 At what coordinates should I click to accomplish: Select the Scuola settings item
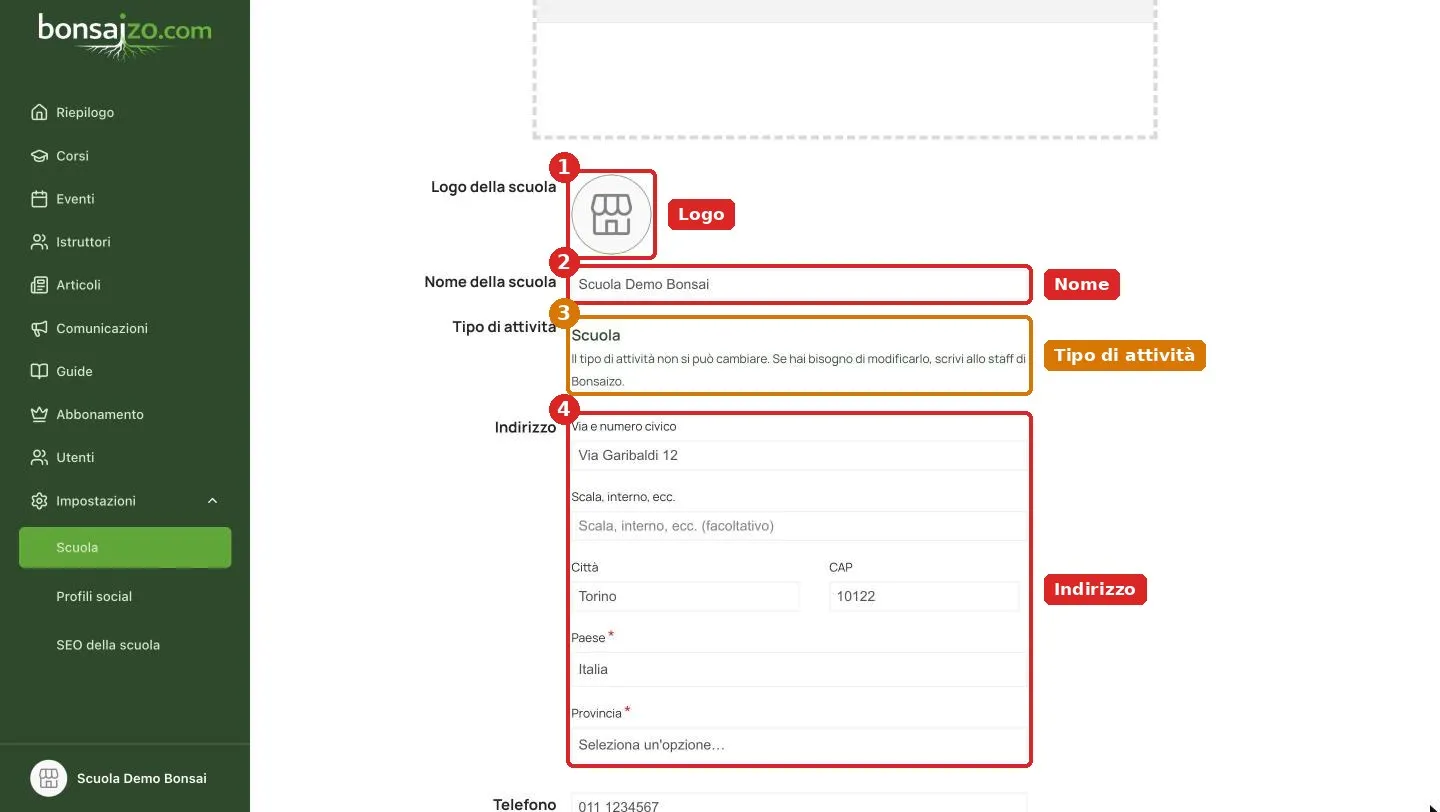[x=125, y=547]
